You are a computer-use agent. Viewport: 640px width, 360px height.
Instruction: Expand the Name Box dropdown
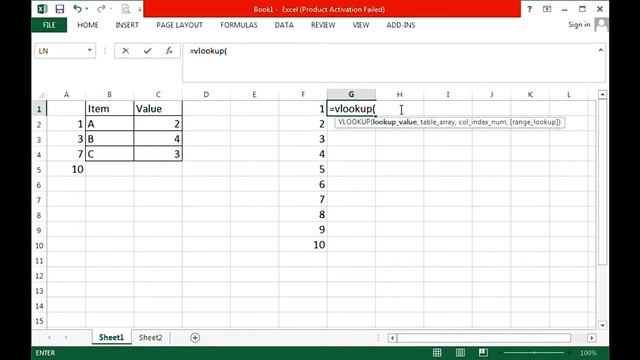tap(89, 51)
